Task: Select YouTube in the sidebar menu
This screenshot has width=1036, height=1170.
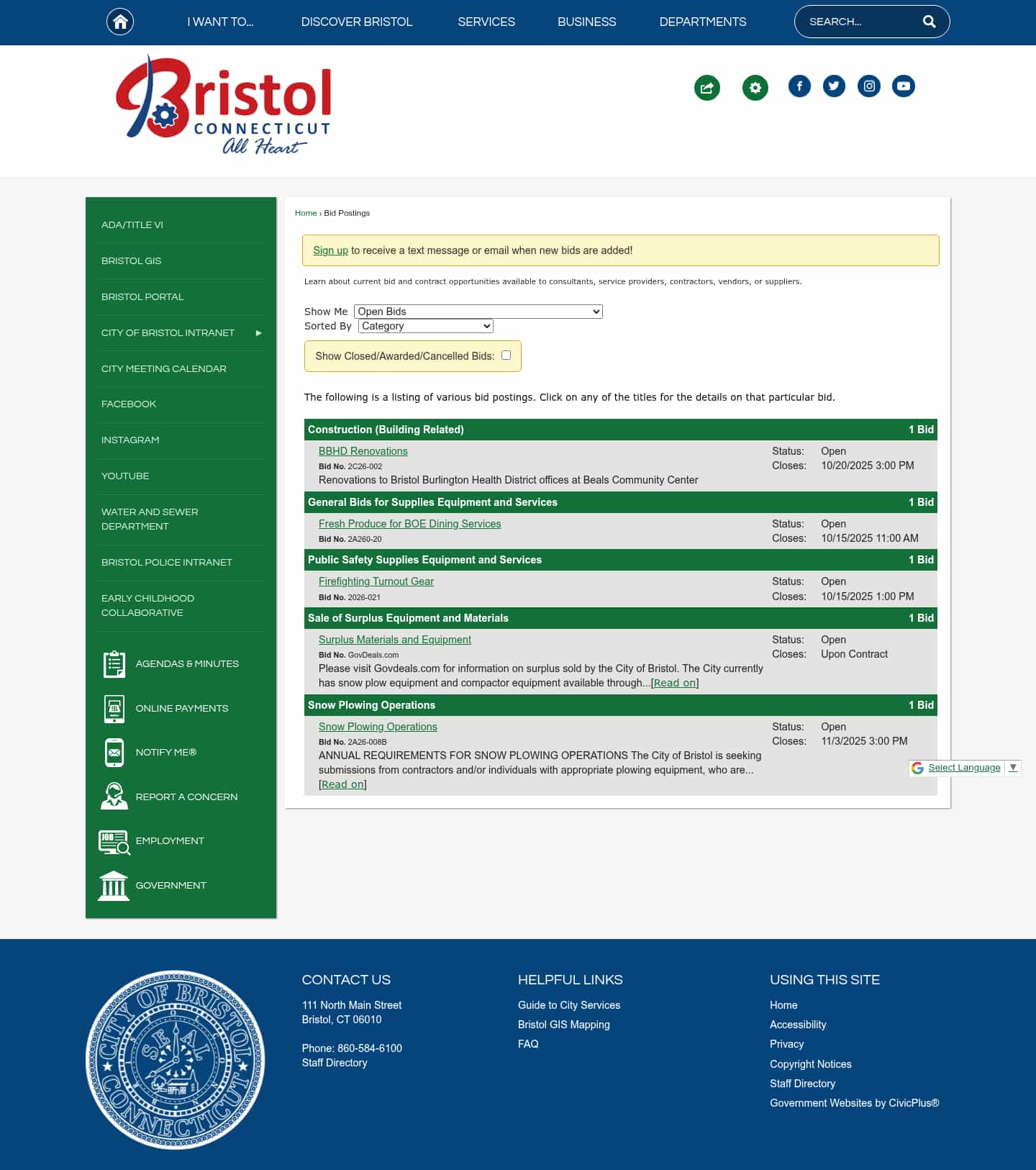Action: (125, 476)
